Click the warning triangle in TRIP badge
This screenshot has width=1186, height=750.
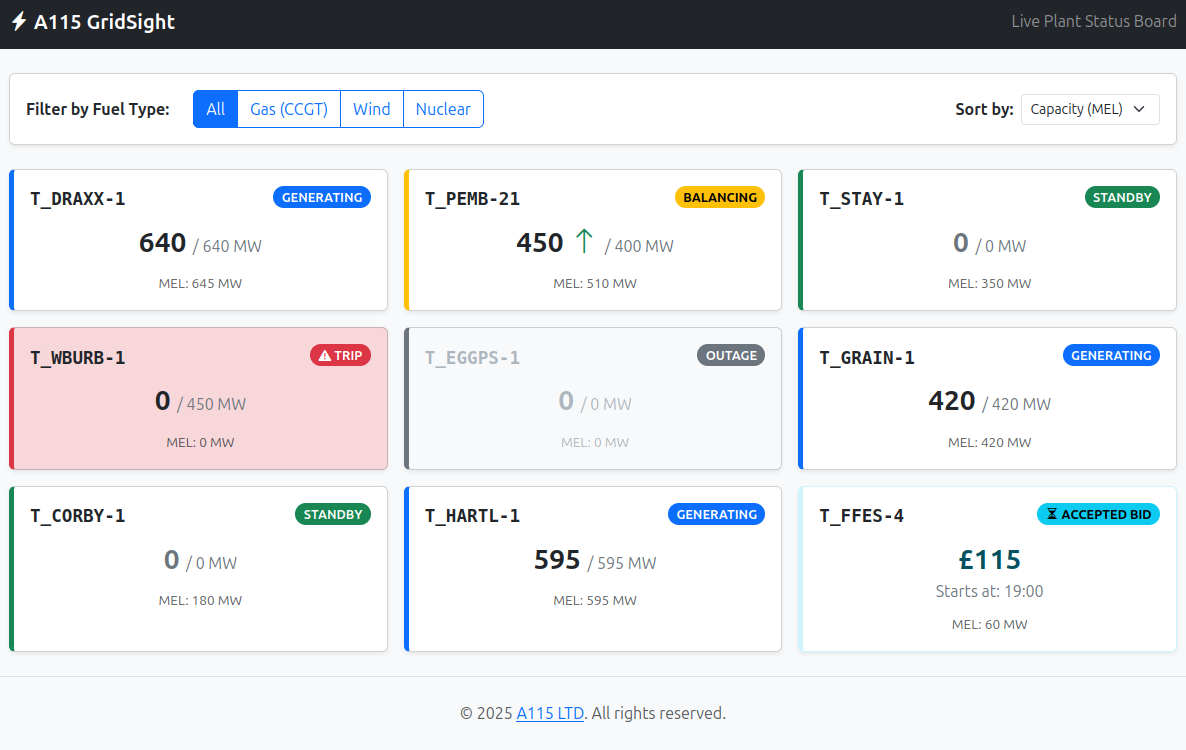325,355
